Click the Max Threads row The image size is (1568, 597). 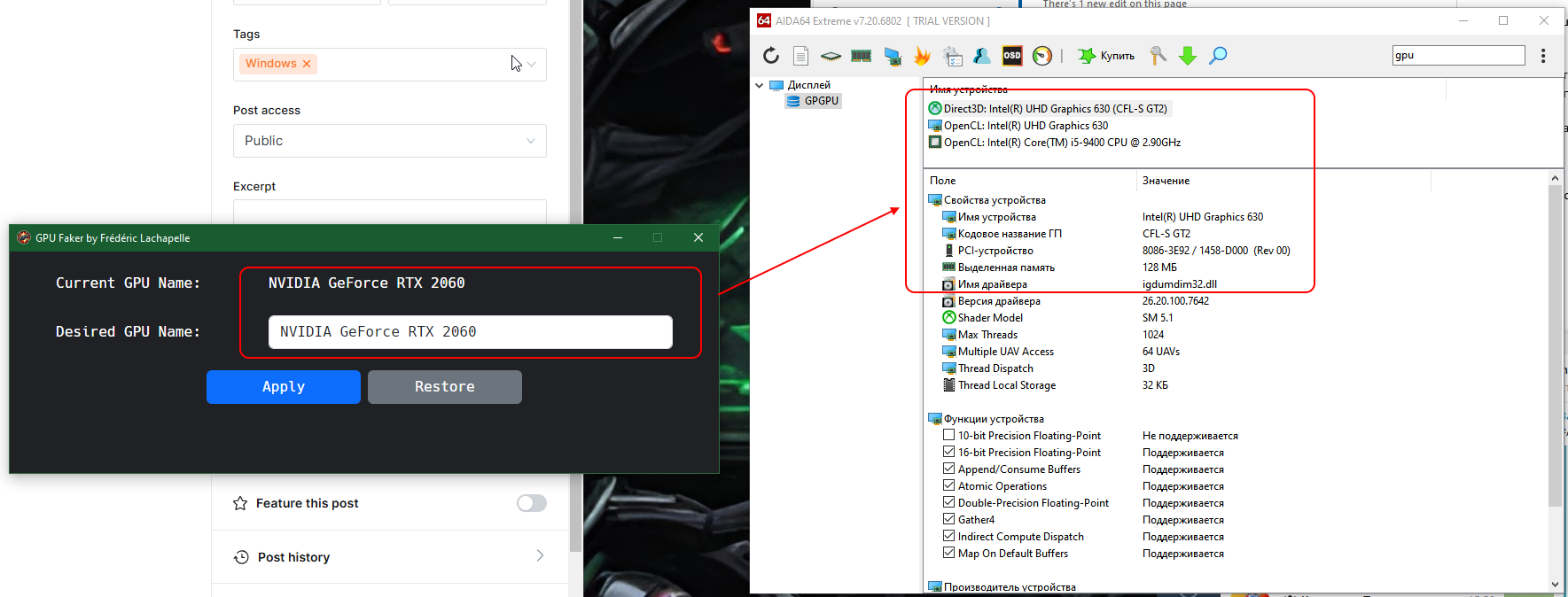(979, 335)
